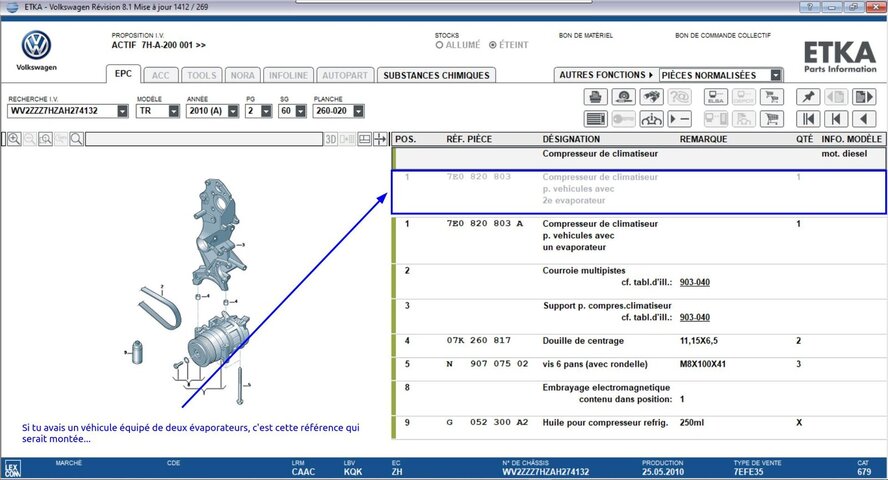Select the EPC tab

[x=123, y=75]
